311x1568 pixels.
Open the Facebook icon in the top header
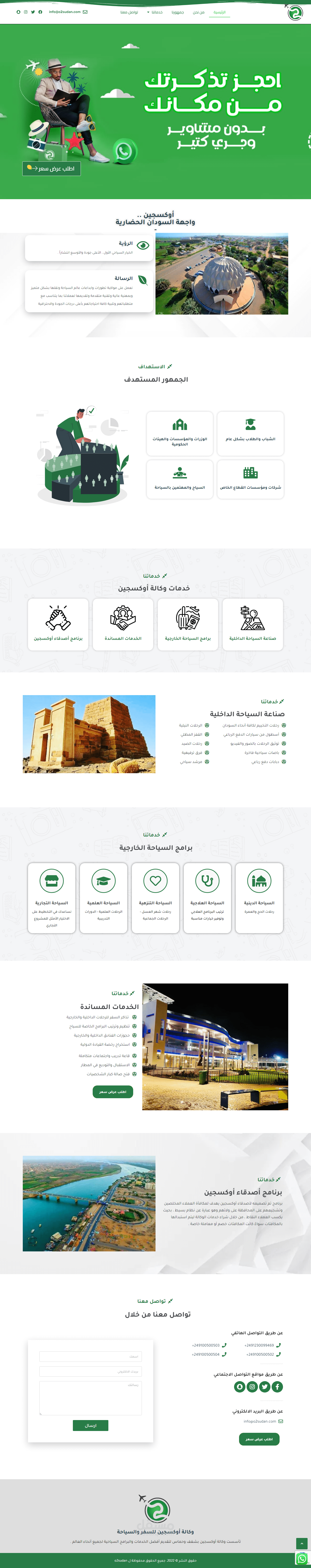pyautogui.click(x=40, y=12)
